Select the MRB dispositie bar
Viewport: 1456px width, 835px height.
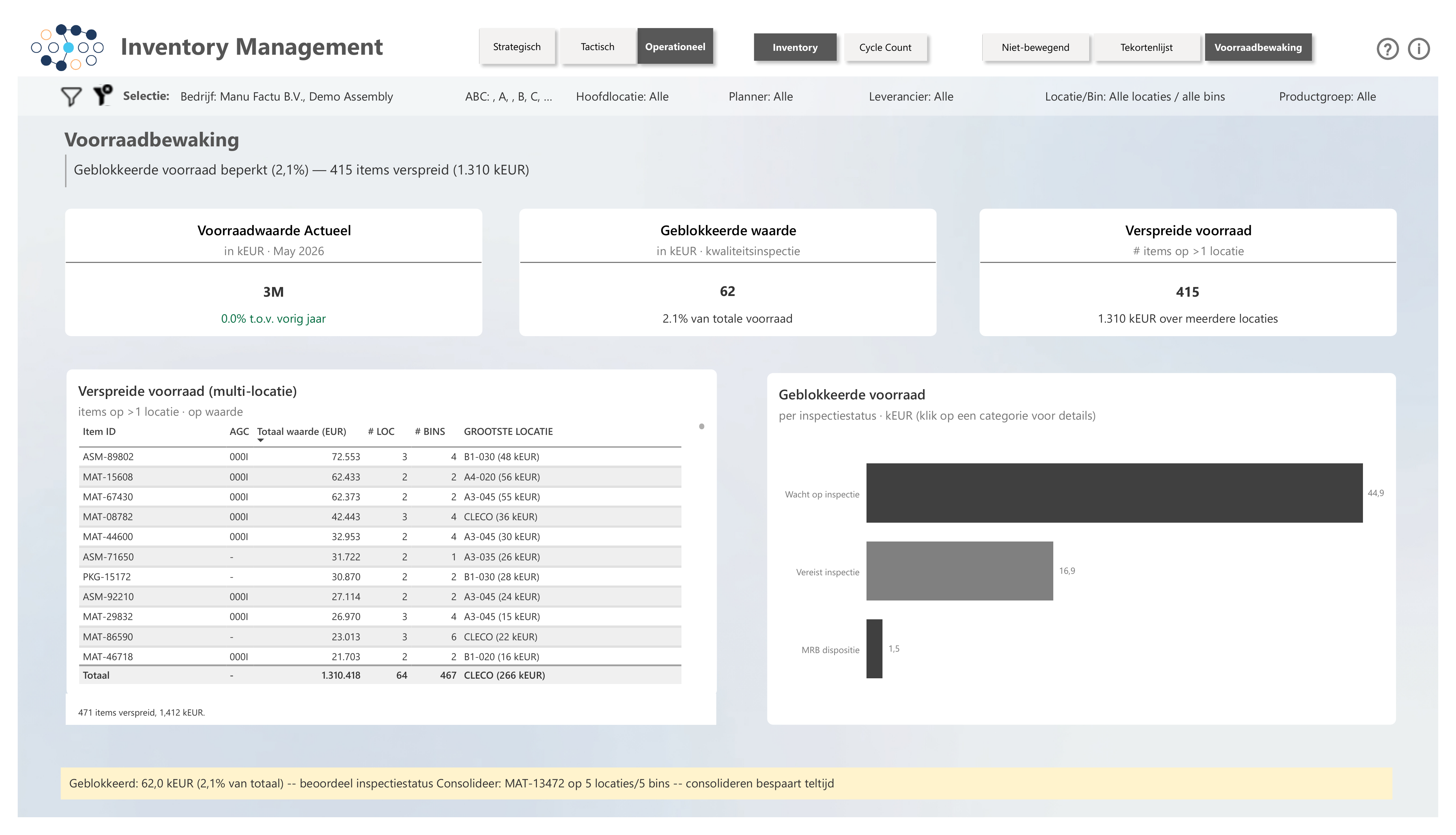point(874,648)
